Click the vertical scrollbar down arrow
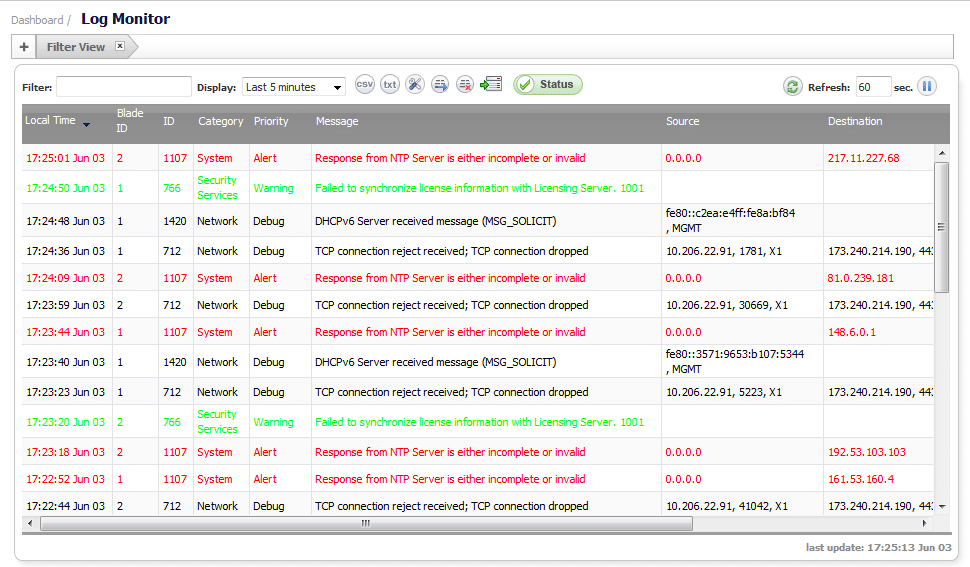970x567 pixels. (942, 506)
